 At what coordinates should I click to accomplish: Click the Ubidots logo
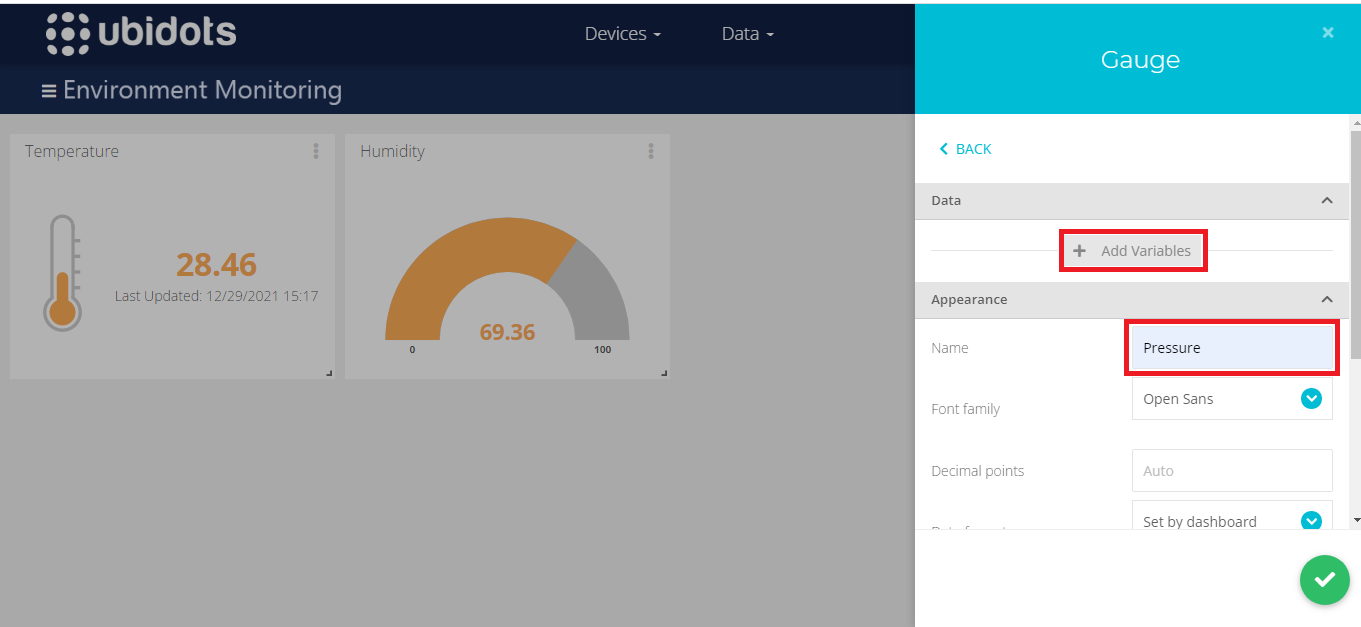point(141,33)
